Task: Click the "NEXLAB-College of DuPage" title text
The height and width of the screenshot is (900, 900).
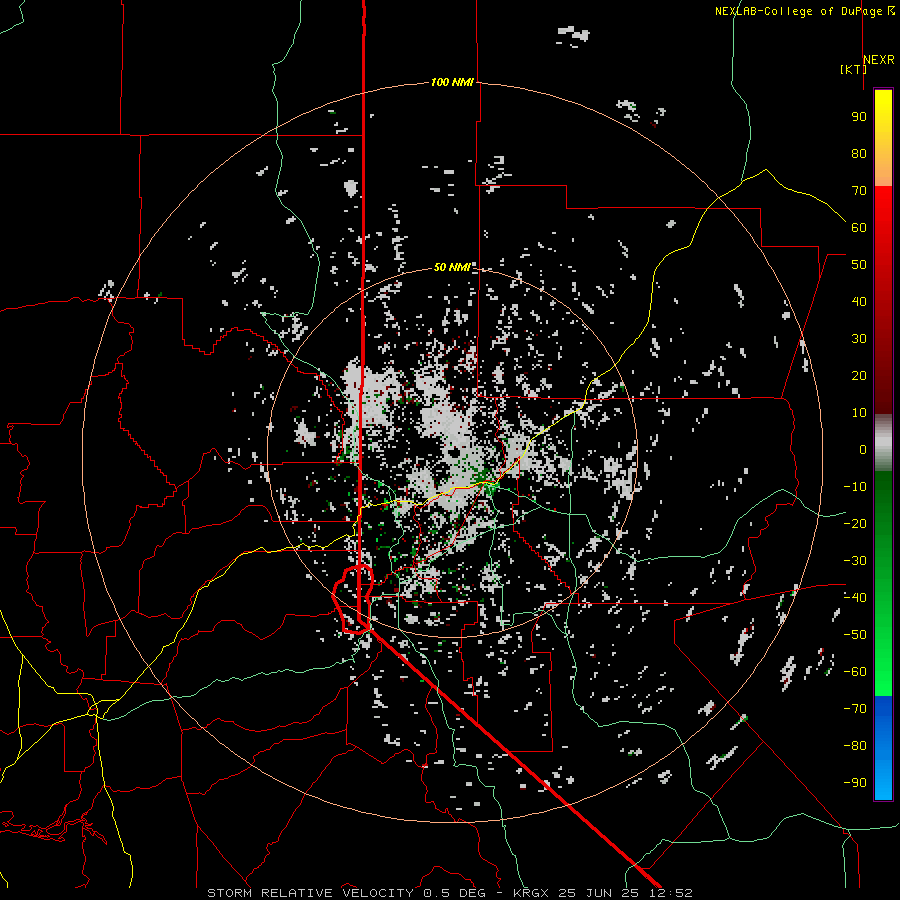Action: click(x=798, y=11)
